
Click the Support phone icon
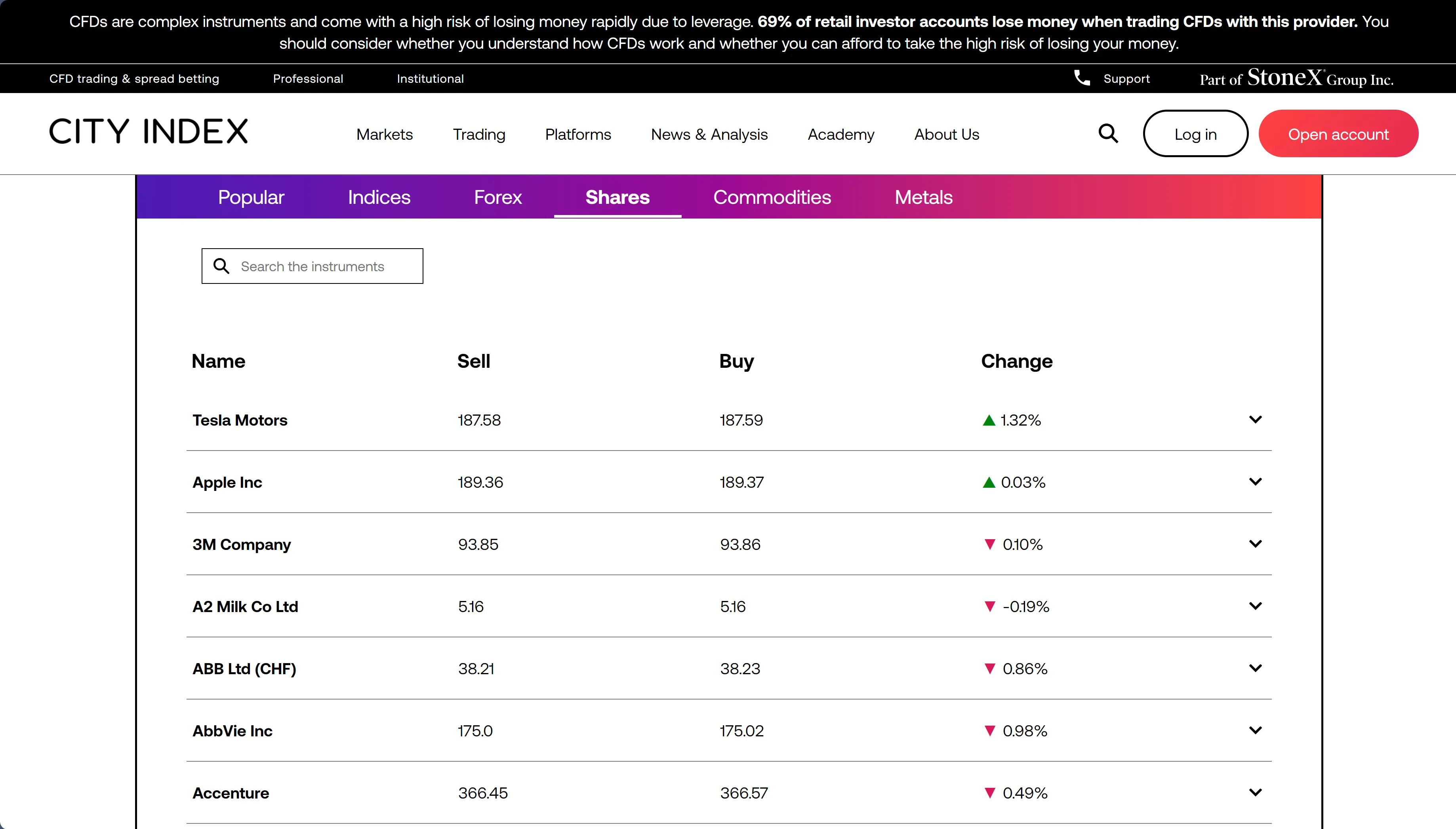click(x=1082, y=78)
